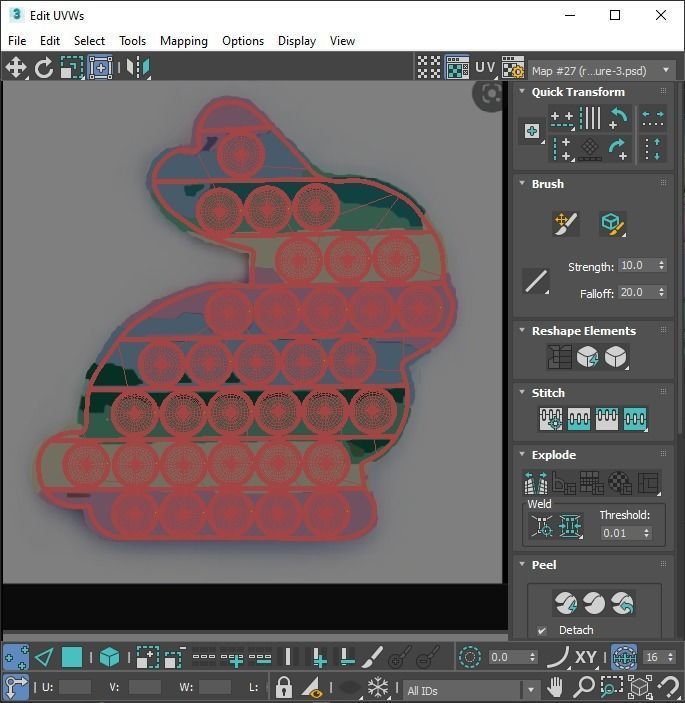Click the Set Pivot icon in Quick Transform
This screenshot has width=685, height=703.
pos(532,131)
